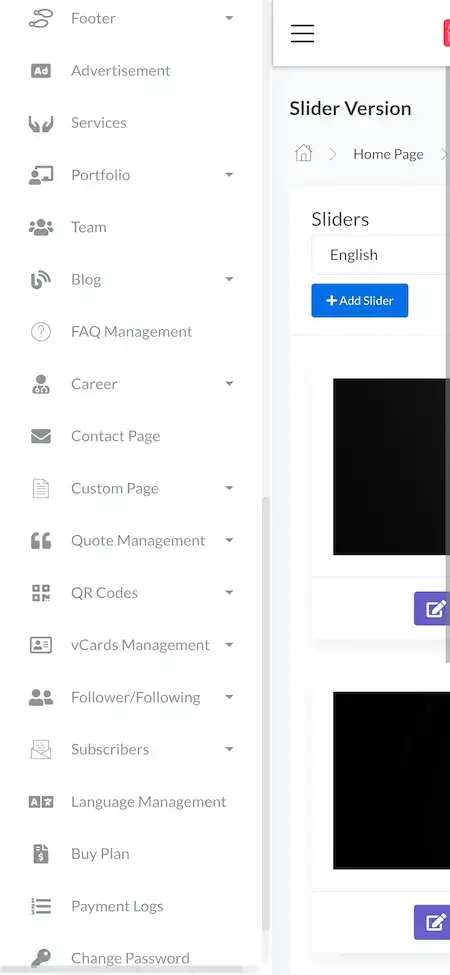Click the Contact Page envelope icon

41,437
